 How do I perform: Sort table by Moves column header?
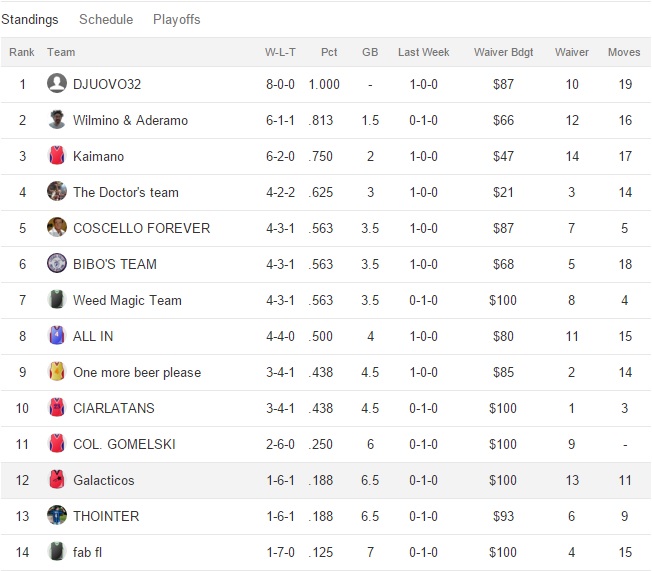624,52
